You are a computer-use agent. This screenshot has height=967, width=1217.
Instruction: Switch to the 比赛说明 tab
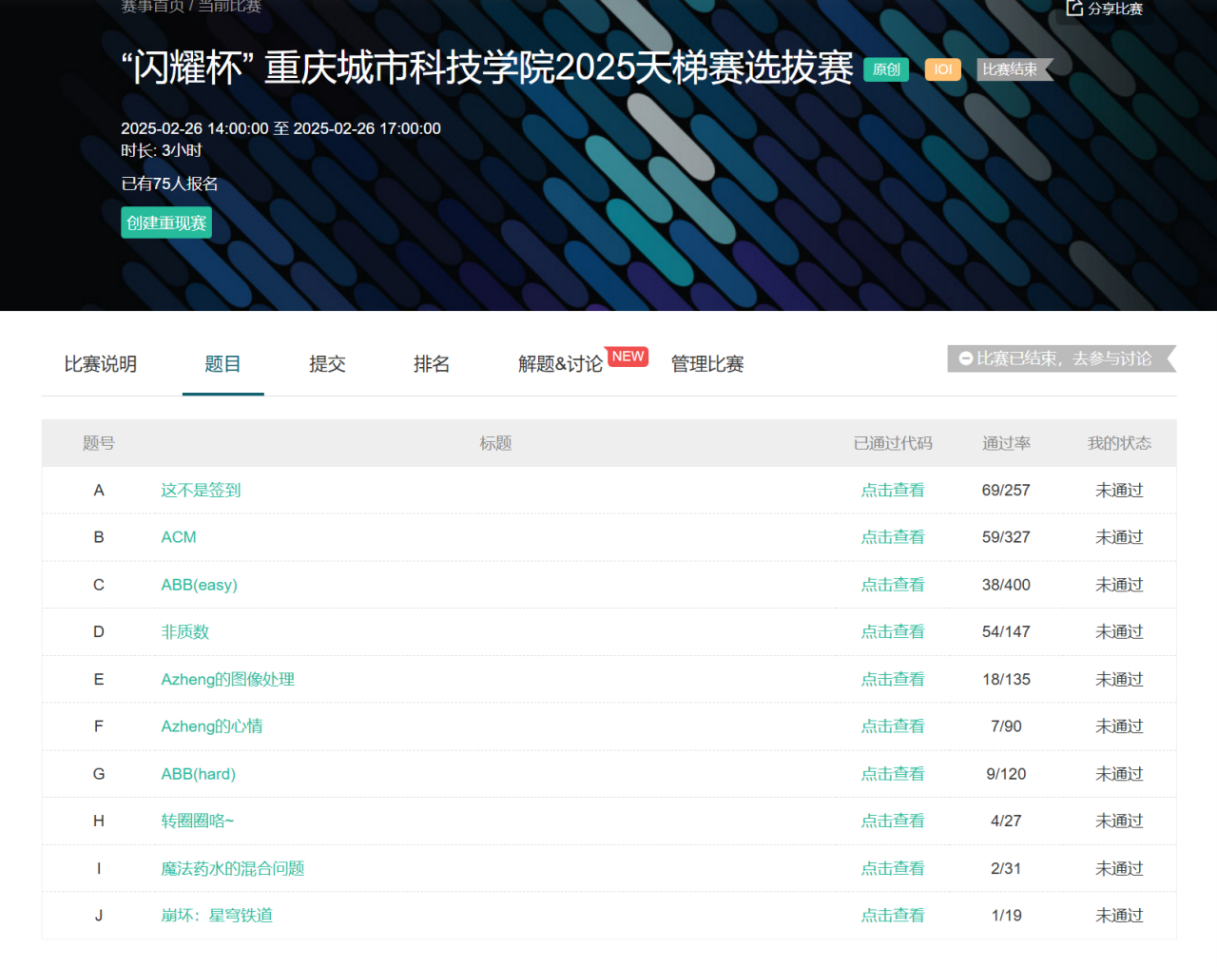[x=100, y=365]
